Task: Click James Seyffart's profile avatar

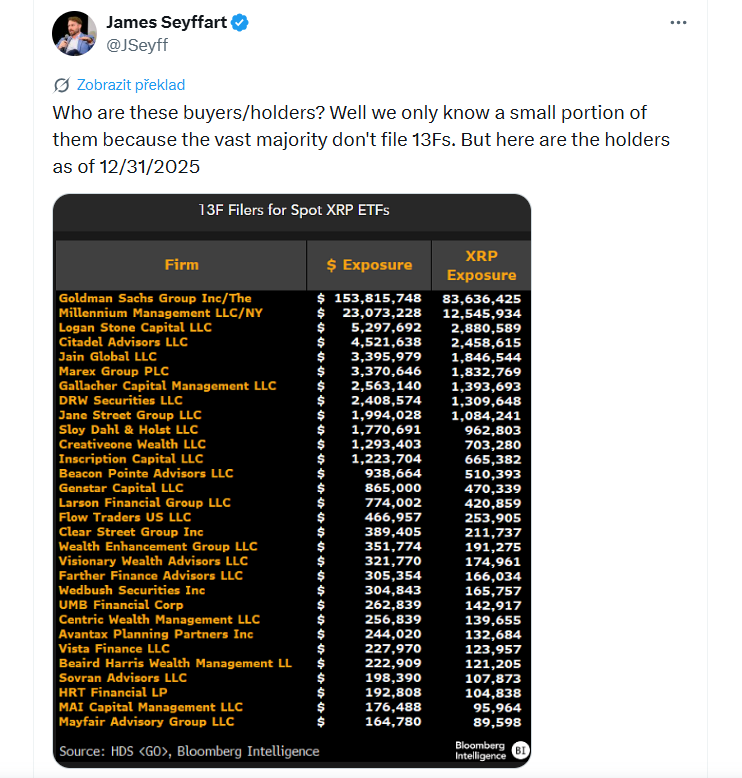Action: 74,33
